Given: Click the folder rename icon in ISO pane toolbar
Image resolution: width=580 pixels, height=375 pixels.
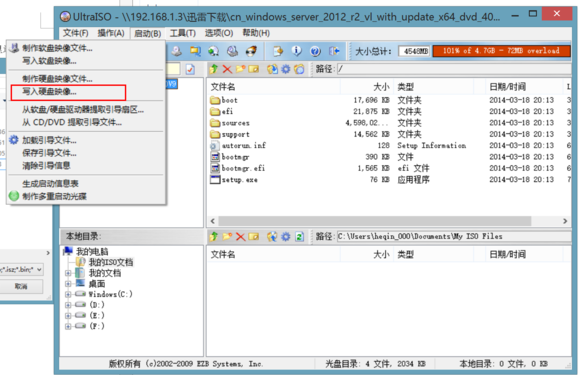Looking at the screenshot, I should [x=254, y=69].
